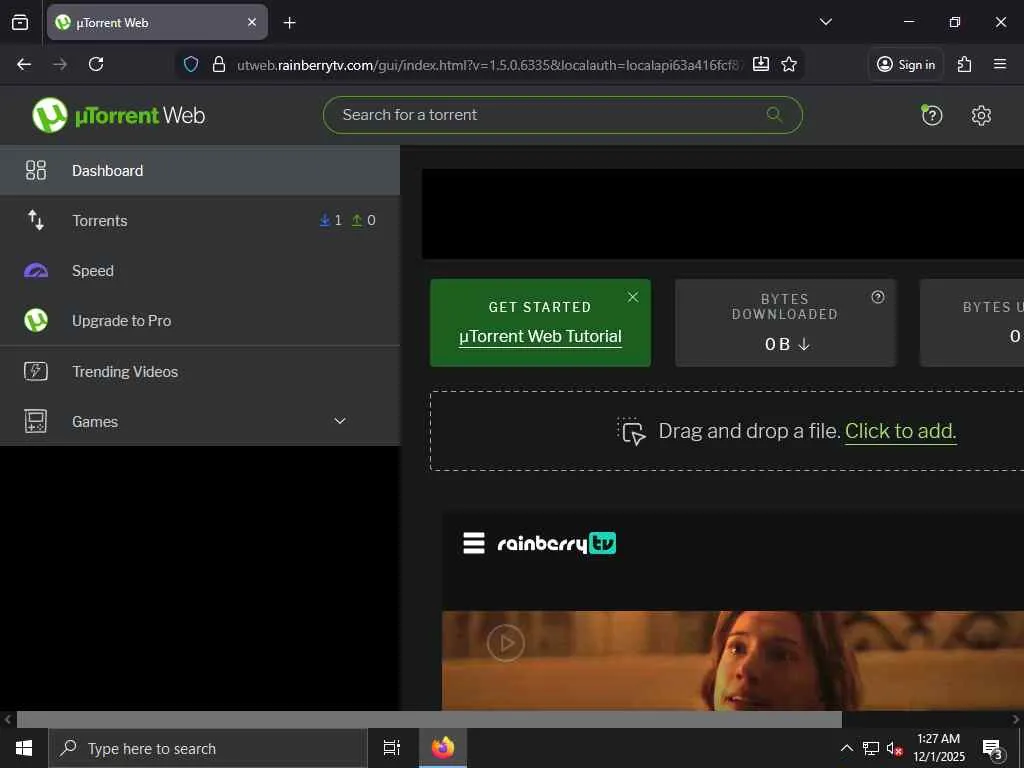This screenshot has height=768, width=1024.
Task: Focus the Search for a torrent field
Action: tap(562, 115)
